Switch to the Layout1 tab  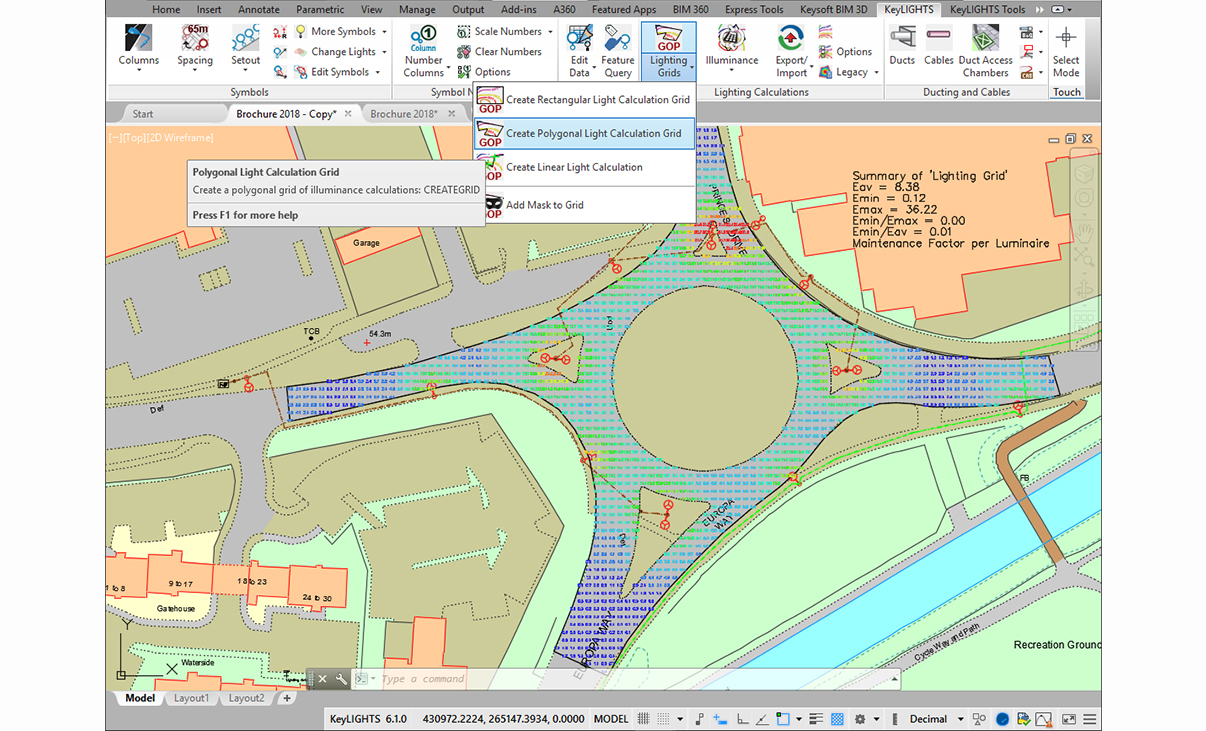click(190, 698)
